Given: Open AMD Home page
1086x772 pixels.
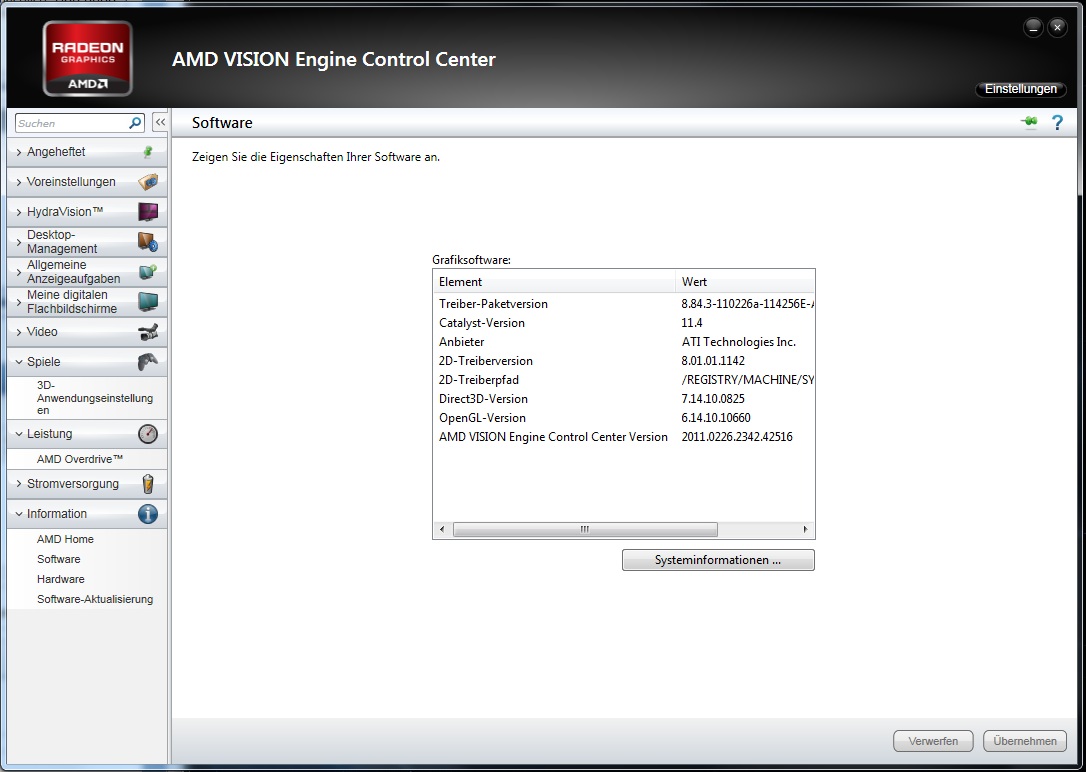Looking at the screenshot, I should coord(65,539).
